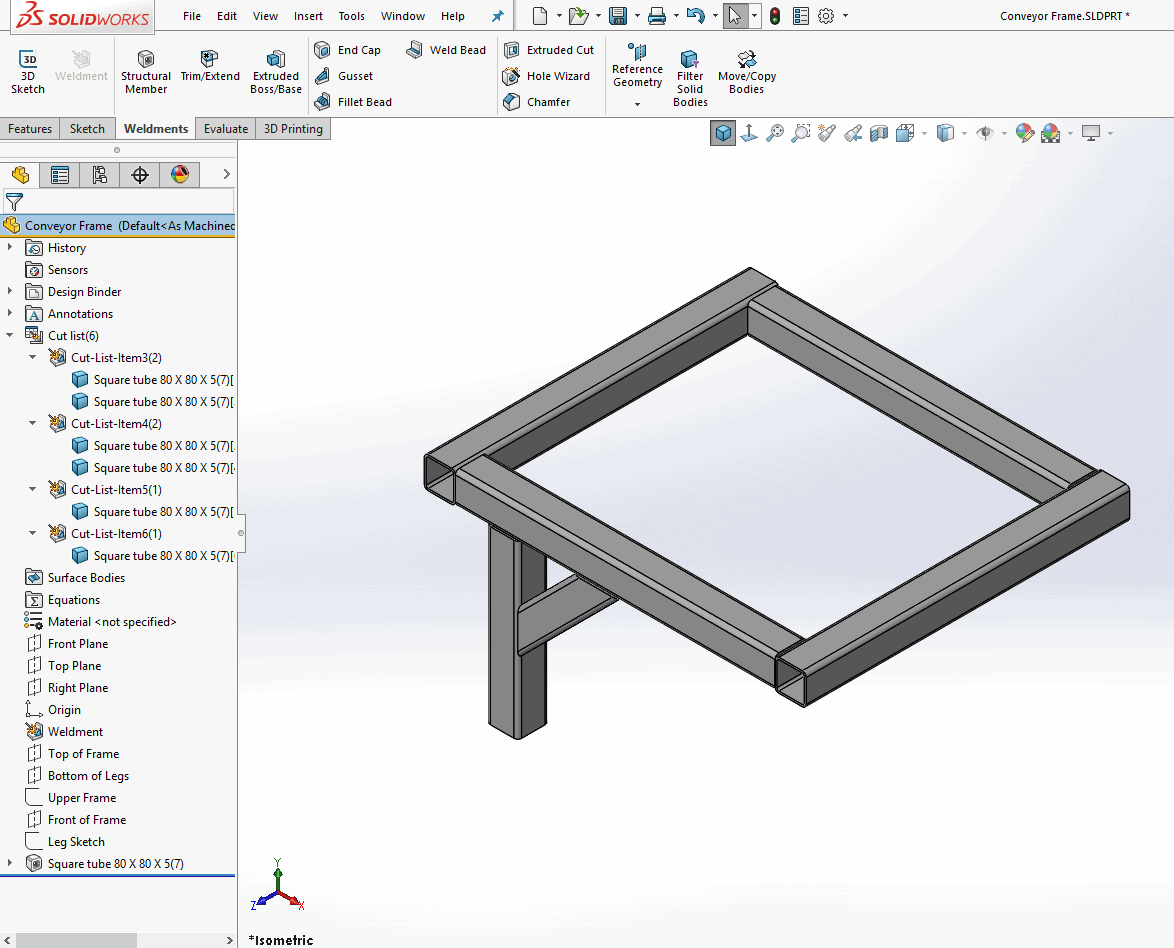Viewport: 1174px width, 948px height.
Task: Undo the last action
Action: pos(696,16)
